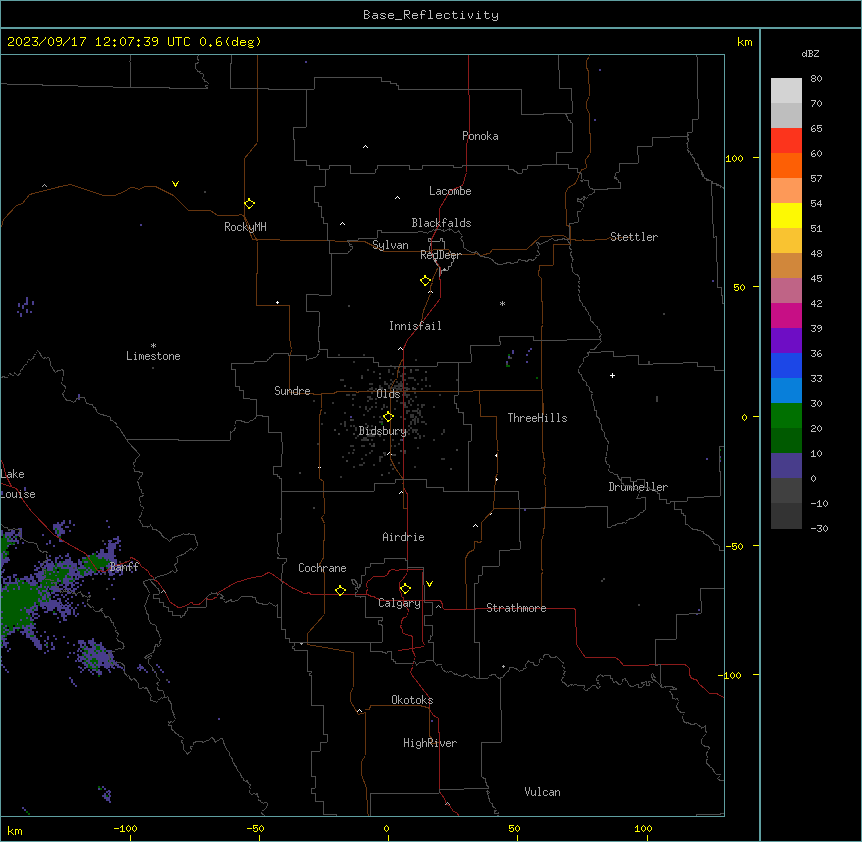Select the yellow radar marker above Didsbury

tap(388, 417)
